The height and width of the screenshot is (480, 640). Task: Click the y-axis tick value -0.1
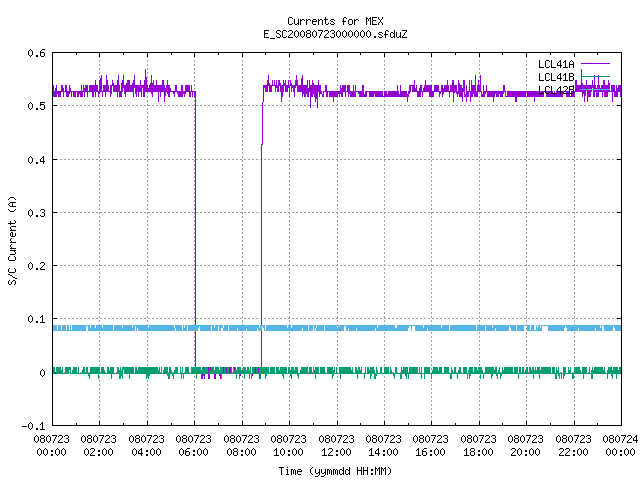33,426
